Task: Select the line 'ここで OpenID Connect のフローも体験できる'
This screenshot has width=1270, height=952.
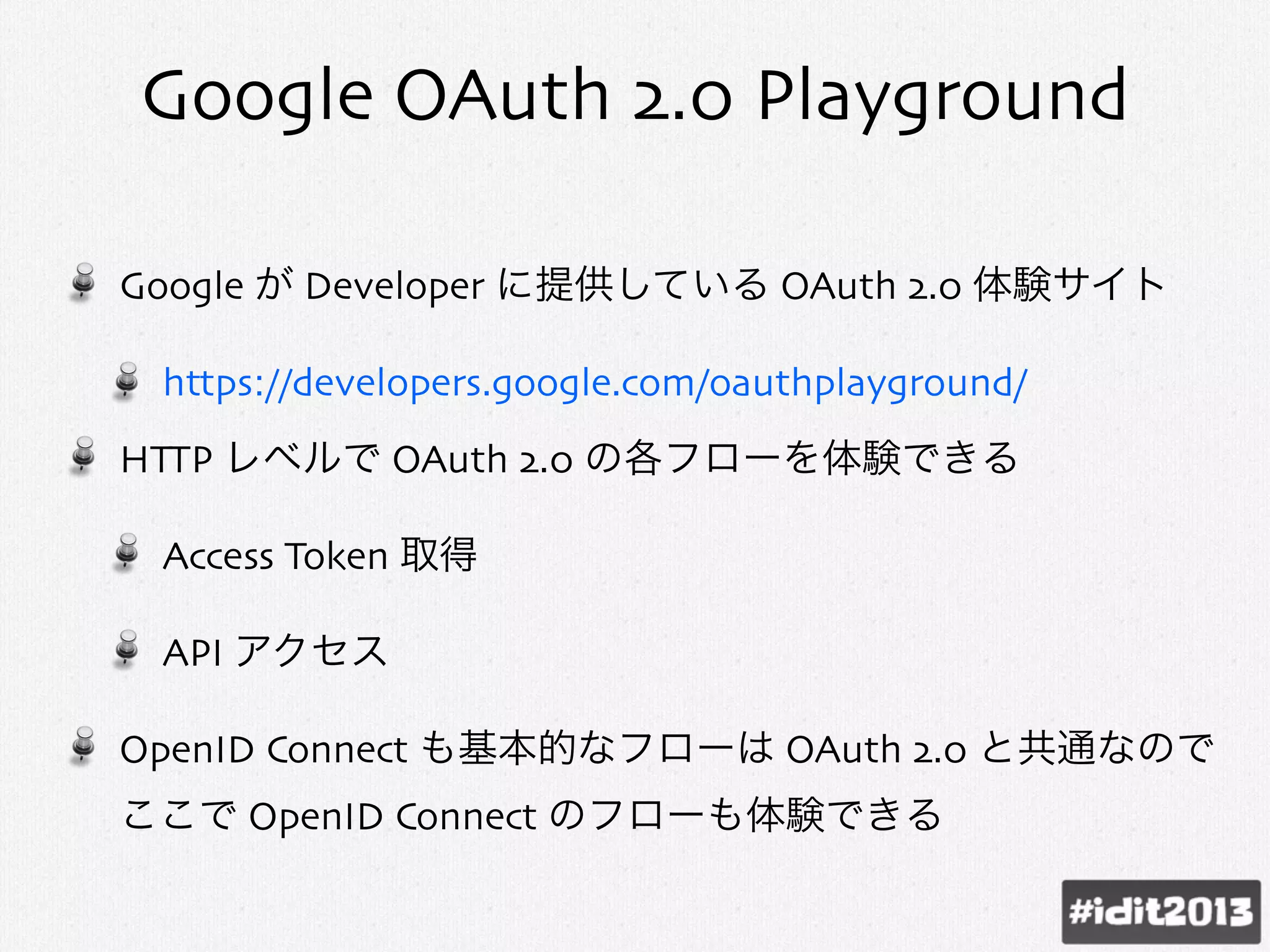Action: pos(532,815)
